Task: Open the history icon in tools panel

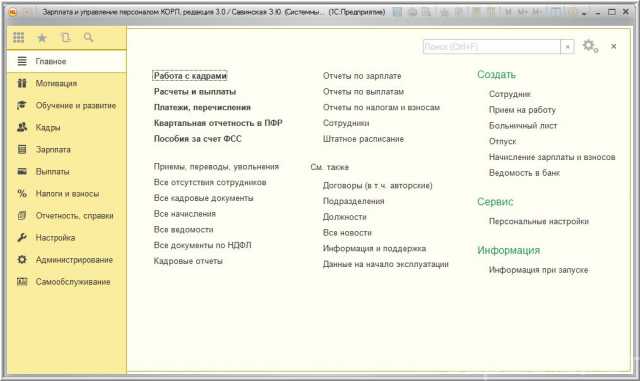Action: [x=65, y=38]
